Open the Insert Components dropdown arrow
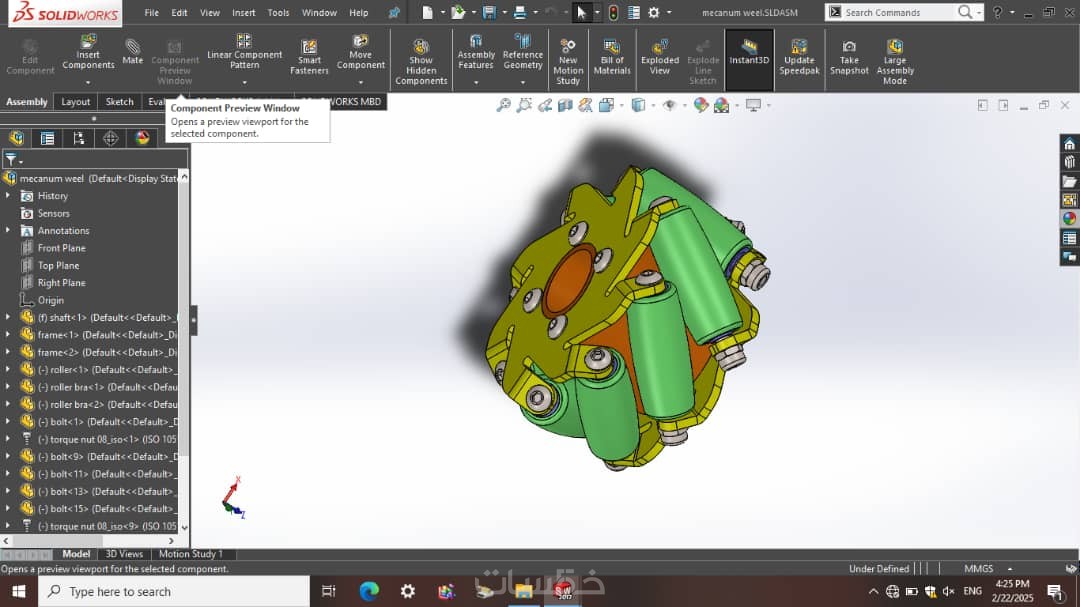Screen dimensions: 1080x607 (88, 82)
